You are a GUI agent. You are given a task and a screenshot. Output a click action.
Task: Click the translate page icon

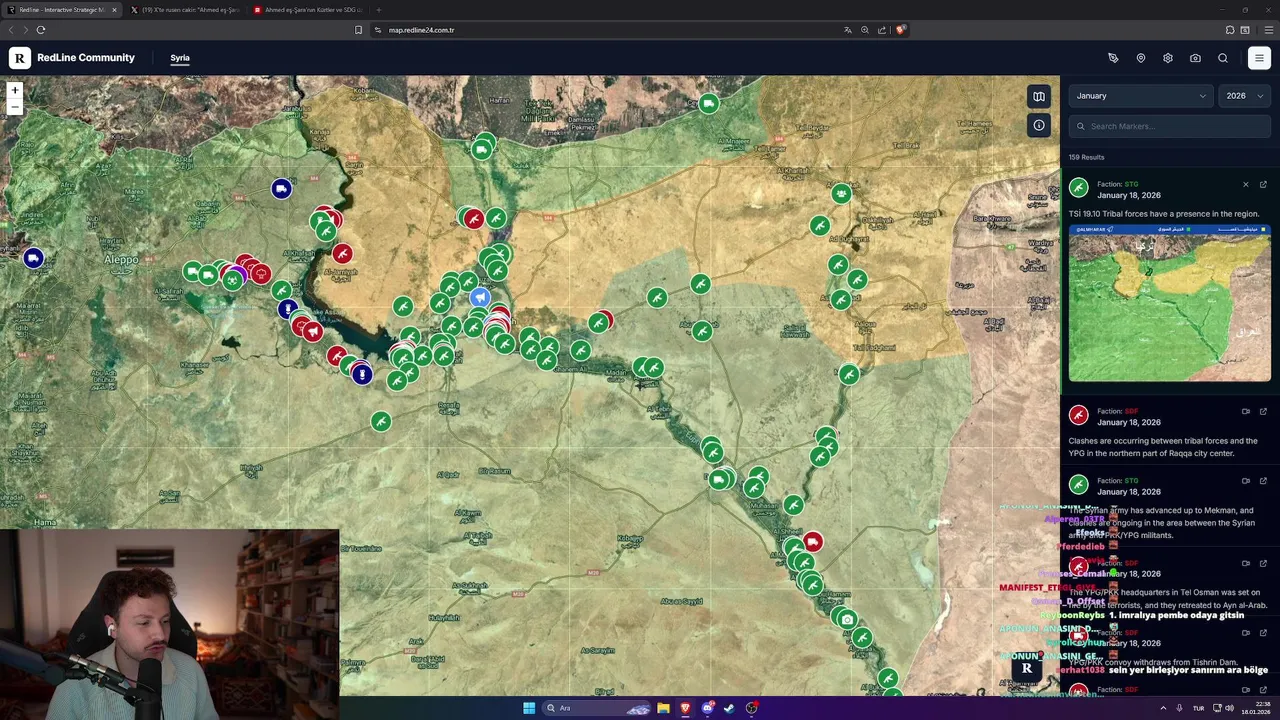click(848, 30)
